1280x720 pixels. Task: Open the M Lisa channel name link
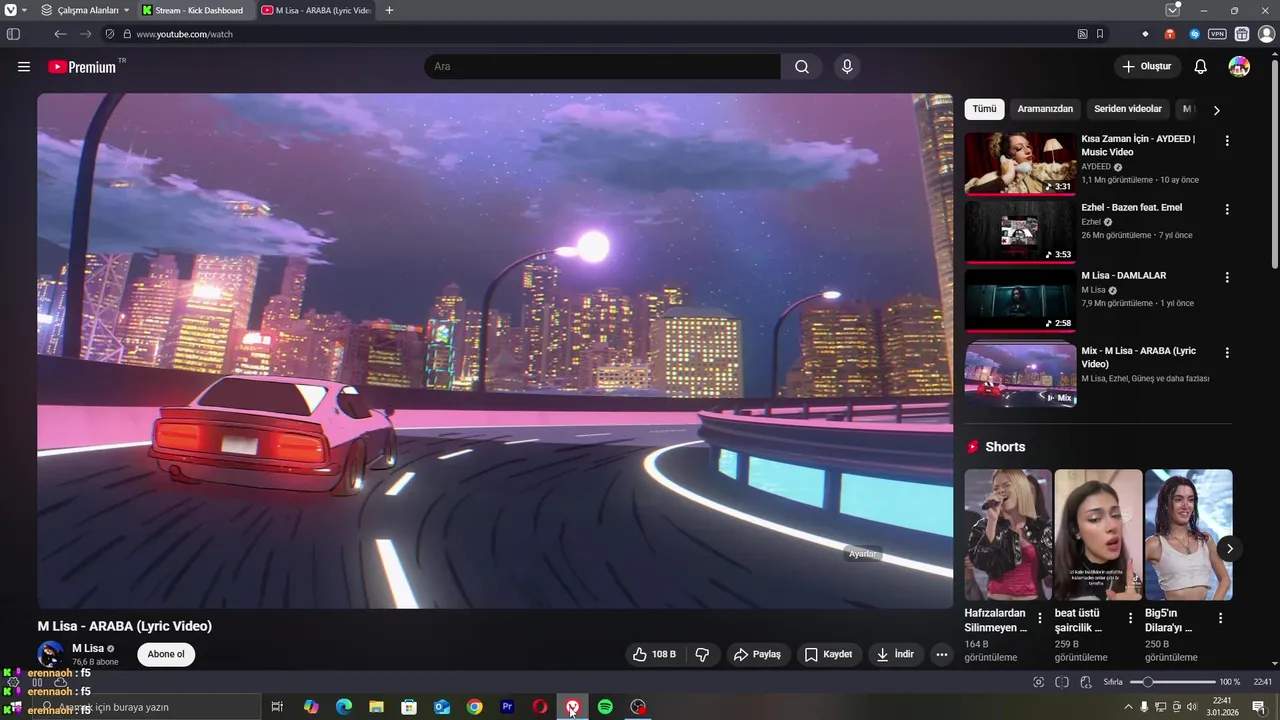coord(88,649)
